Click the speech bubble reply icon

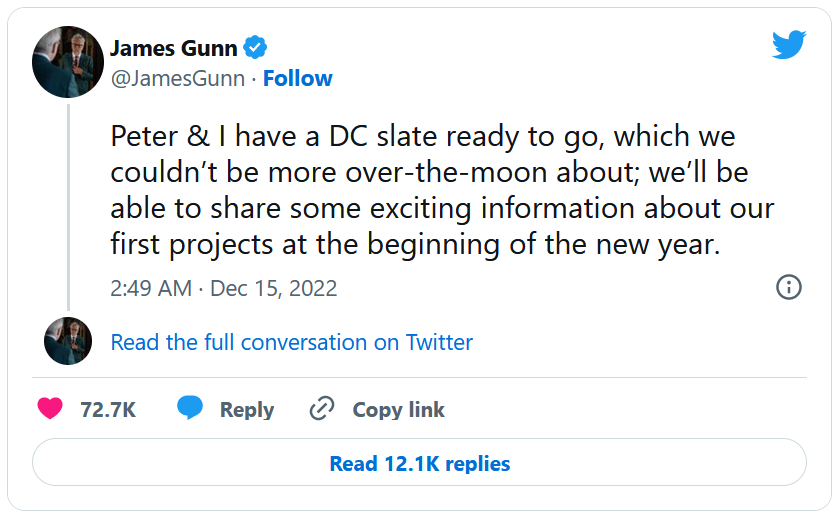click(x=190, y=409)
